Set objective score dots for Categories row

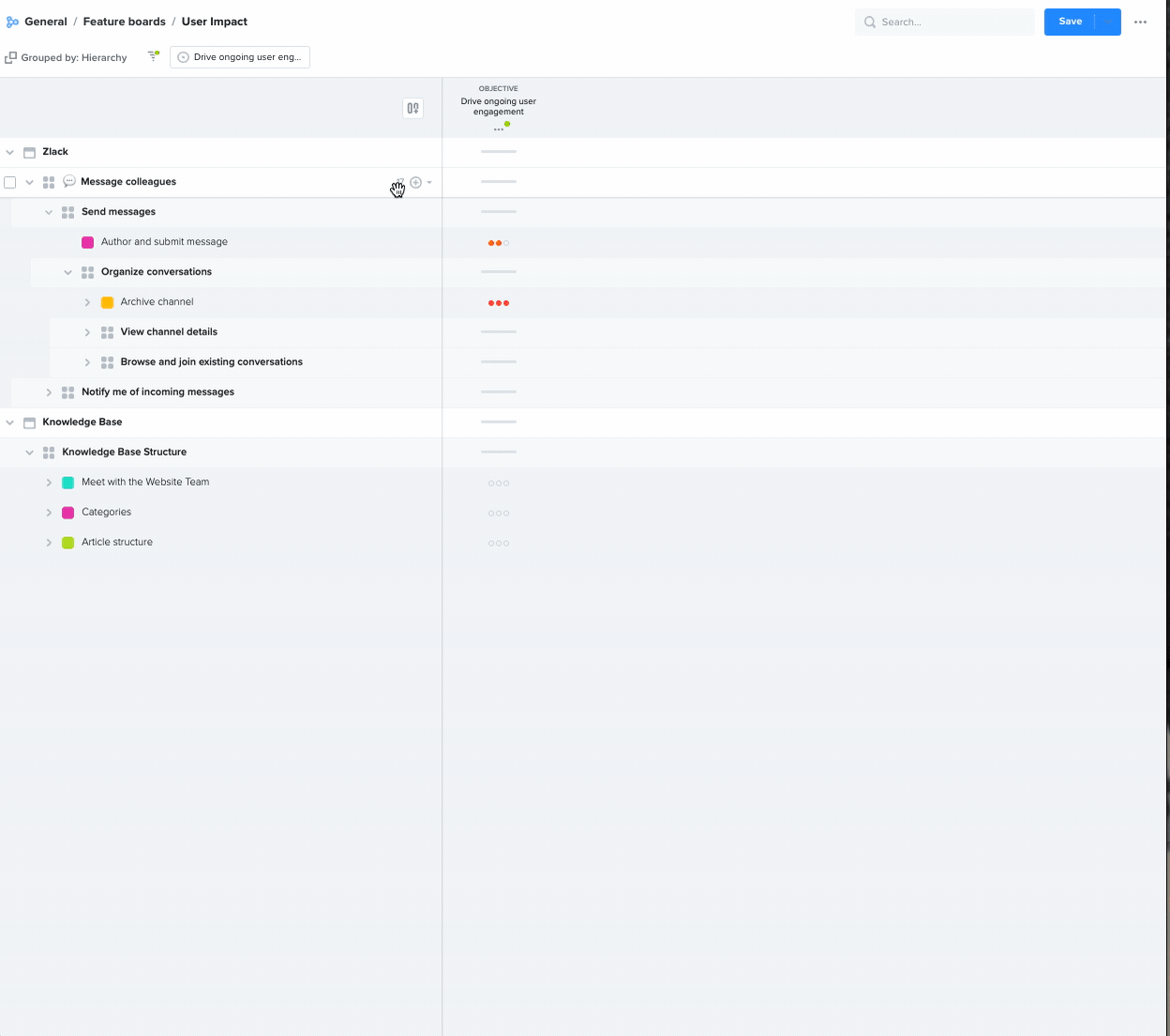499,513
